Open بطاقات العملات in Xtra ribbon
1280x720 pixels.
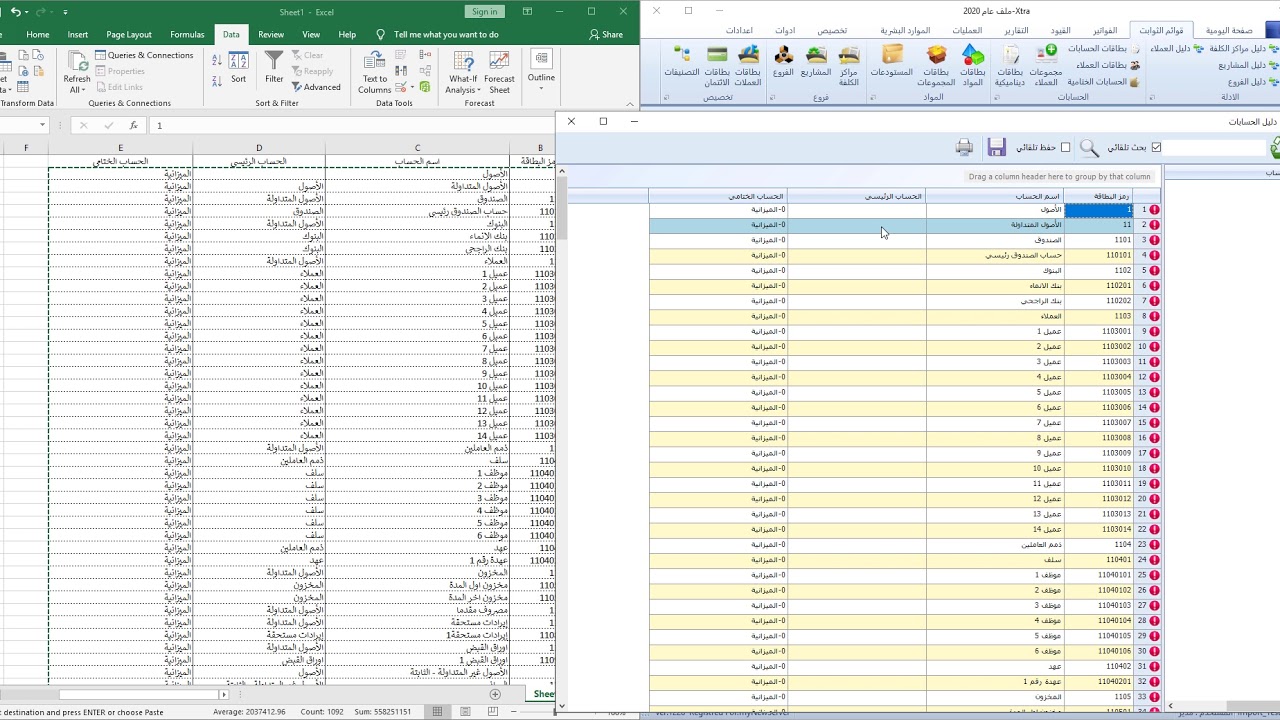[748, 65]
